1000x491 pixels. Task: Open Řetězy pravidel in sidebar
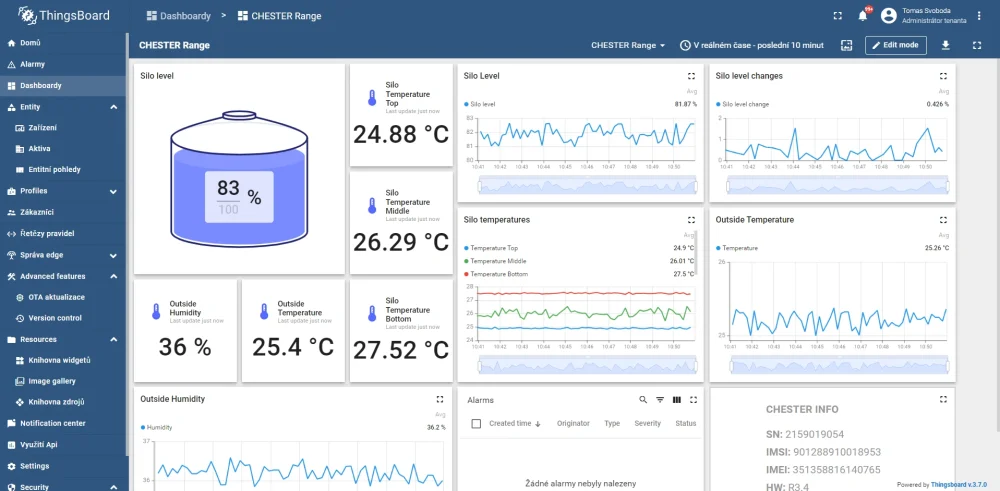[x=64, y=233]
